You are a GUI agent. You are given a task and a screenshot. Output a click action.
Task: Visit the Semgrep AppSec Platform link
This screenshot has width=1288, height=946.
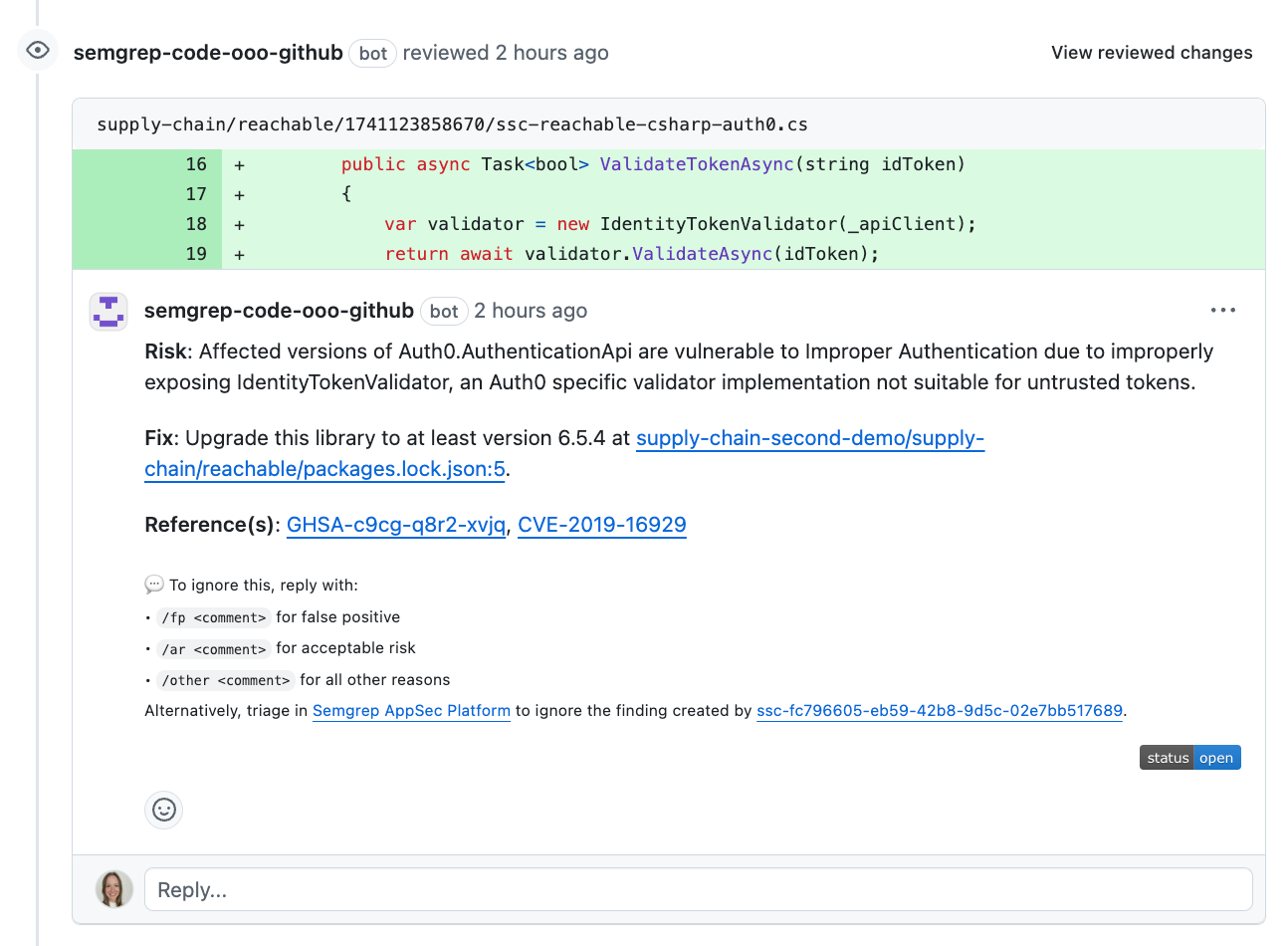click(x=411, y=710)
